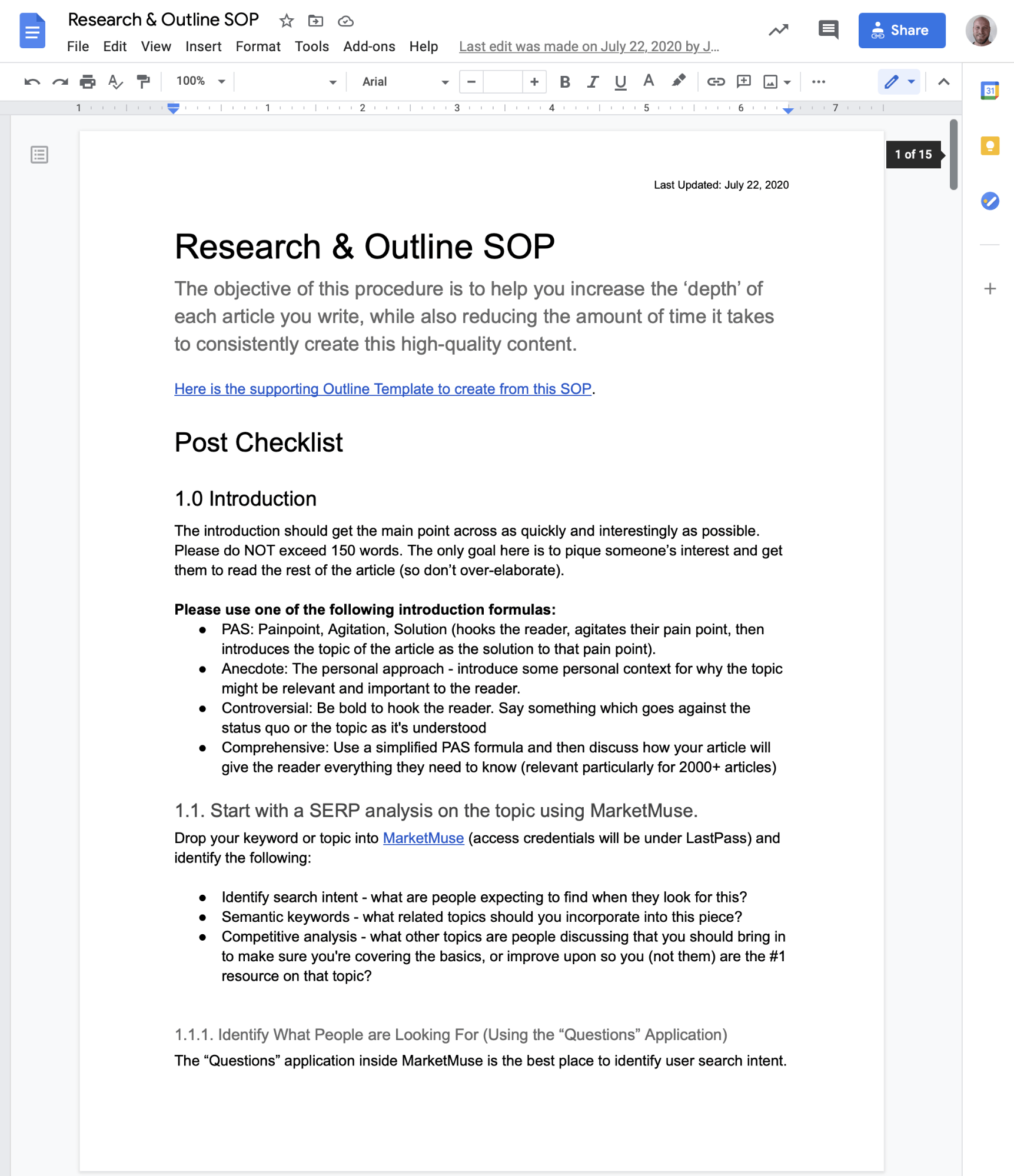Toggle underline formatting

(620, 82)
